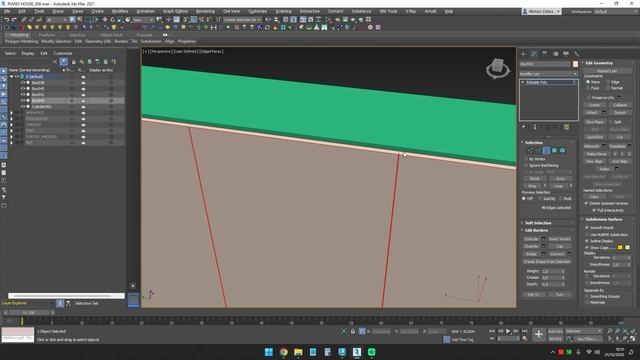Open the Display command panel tab
The image size is (640, 360).
(566, 54)
